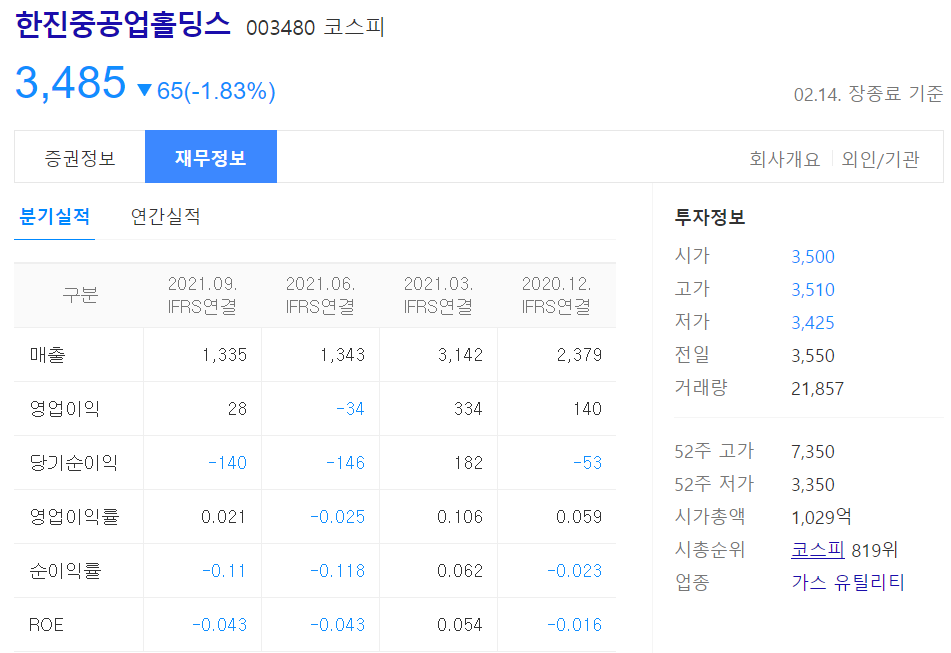
Task: Click the 구분 header cell
Action: coord(79,295)
